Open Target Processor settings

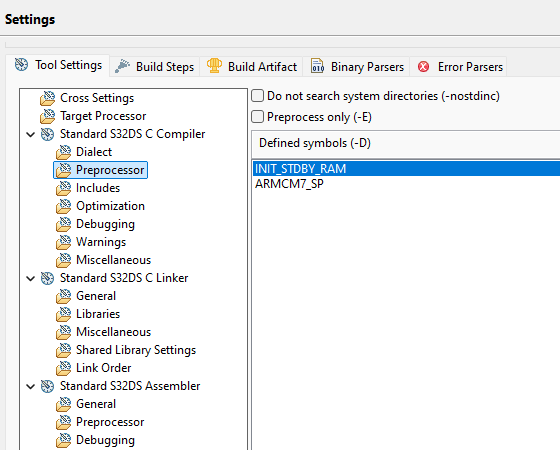point(103,116)
